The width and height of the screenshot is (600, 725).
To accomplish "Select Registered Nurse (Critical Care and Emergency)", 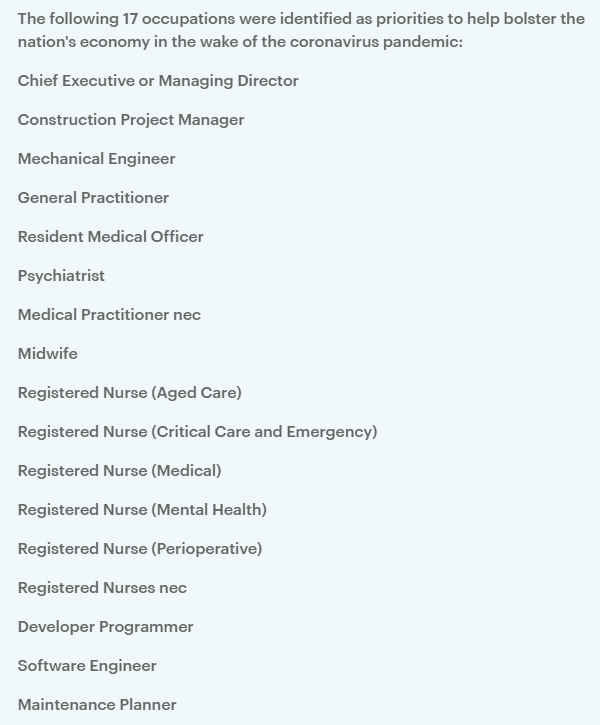I will (197, 432).
